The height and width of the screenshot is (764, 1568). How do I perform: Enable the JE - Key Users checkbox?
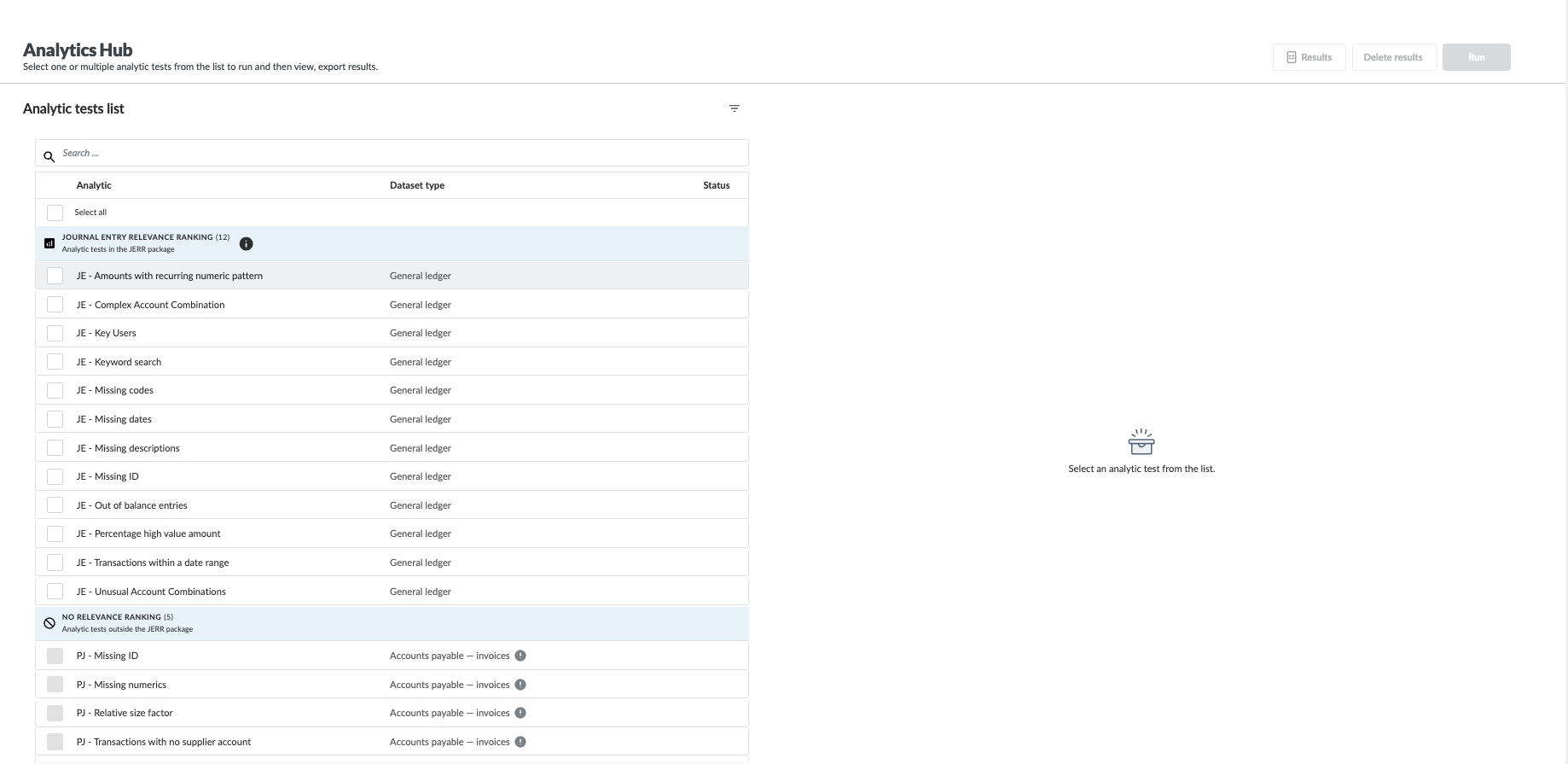(x=55, y=333)
